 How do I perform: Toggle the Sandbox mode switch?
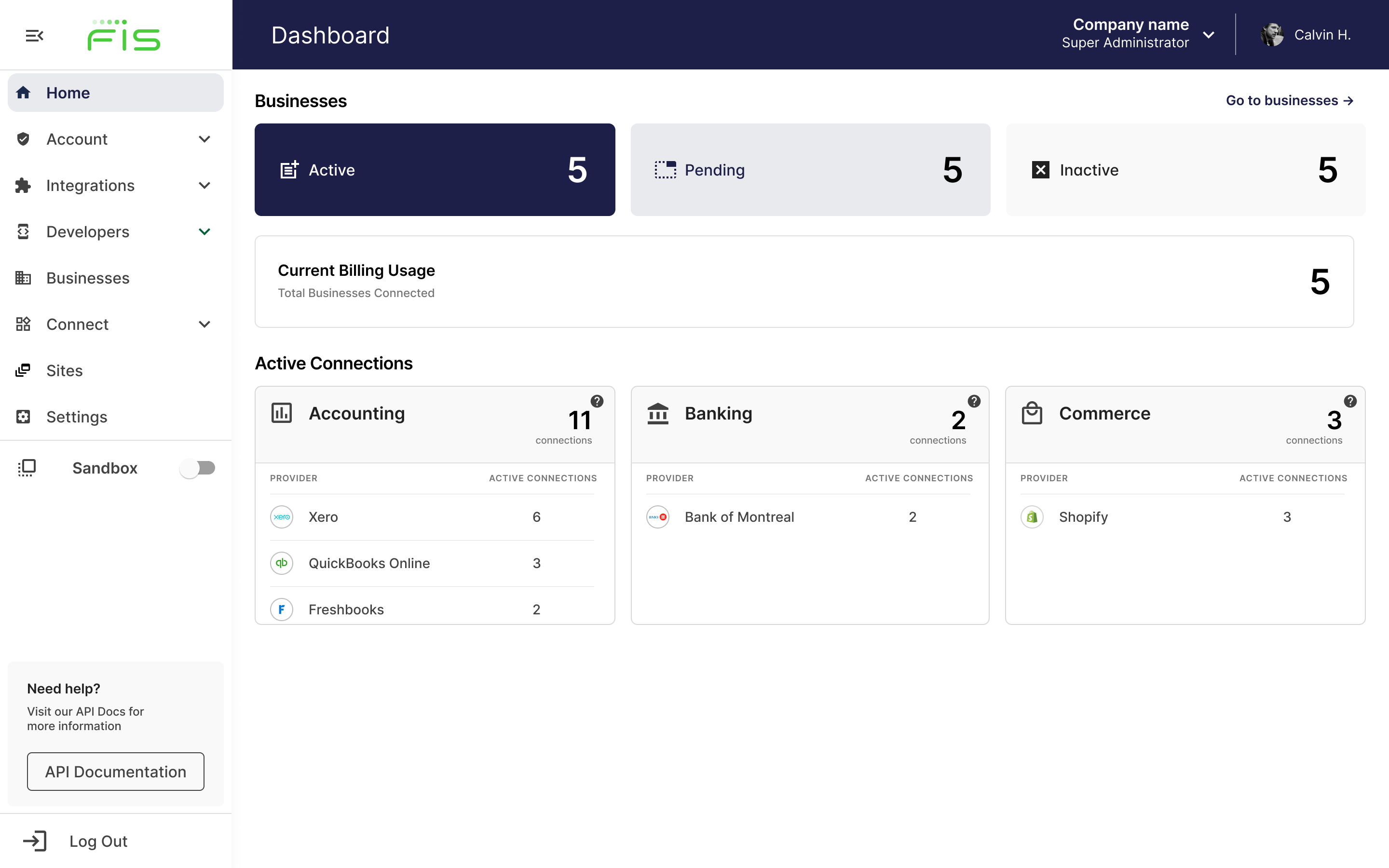[197, 468]
